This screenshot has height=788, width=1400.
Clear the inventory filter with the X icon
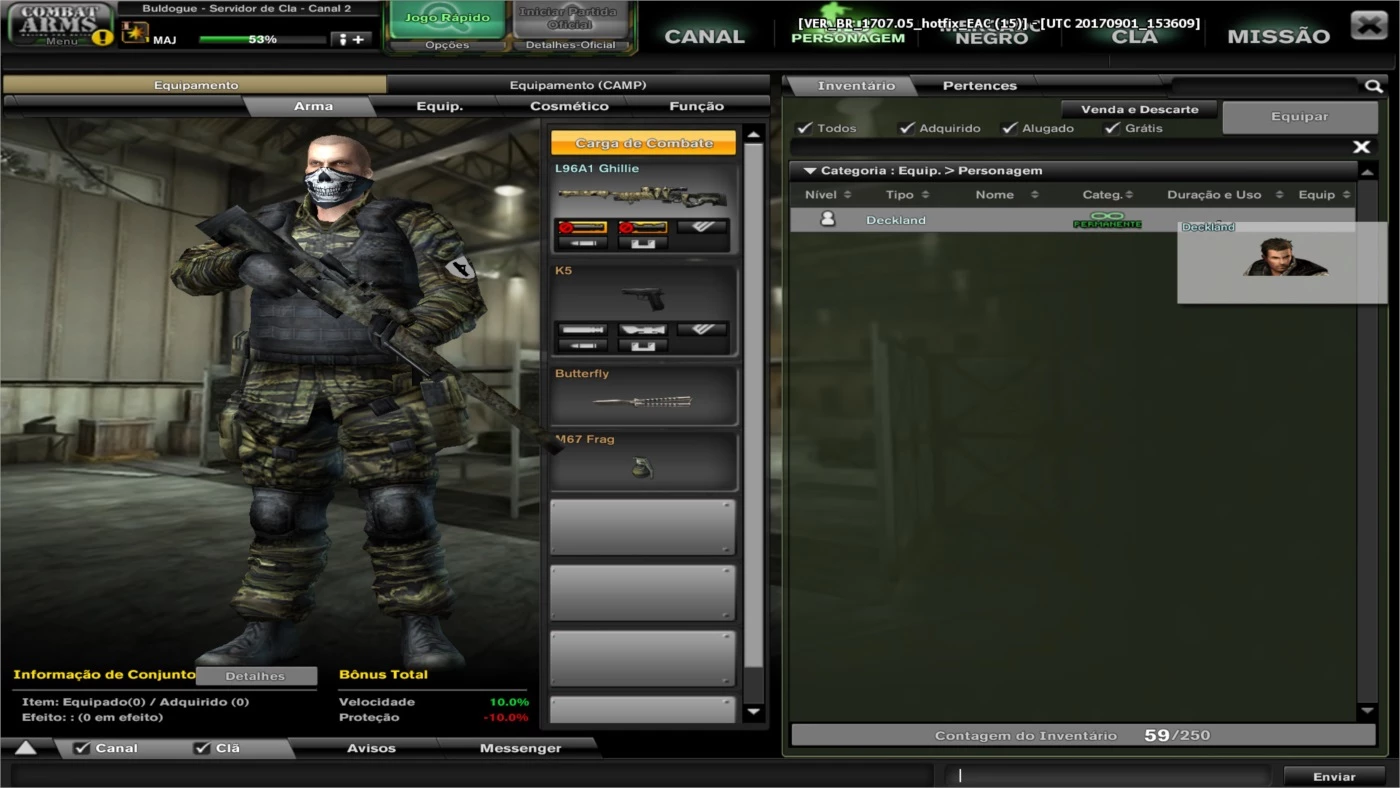(1361, 147)
